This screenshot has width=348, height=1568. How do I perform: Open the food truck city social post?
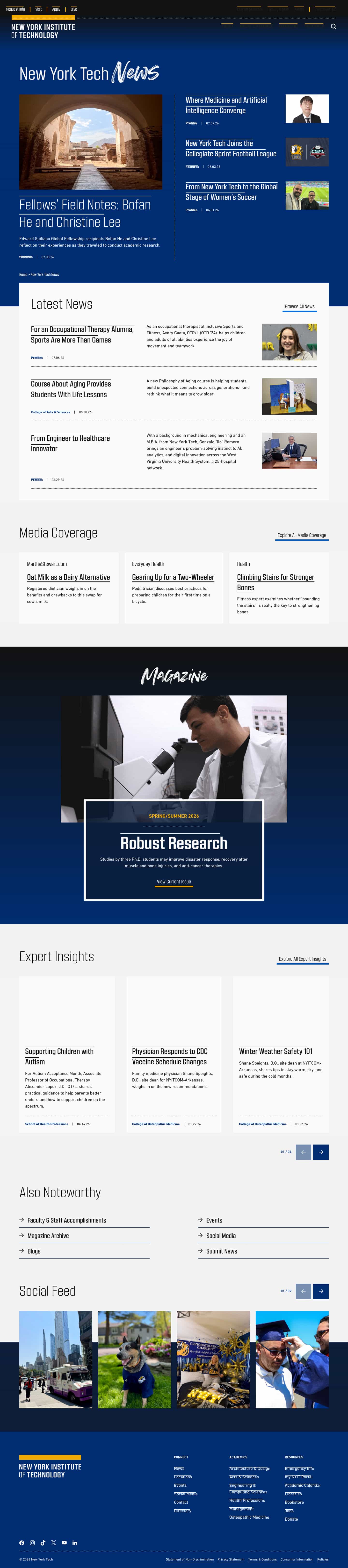pyautogui.click(x=55, y=1360)
